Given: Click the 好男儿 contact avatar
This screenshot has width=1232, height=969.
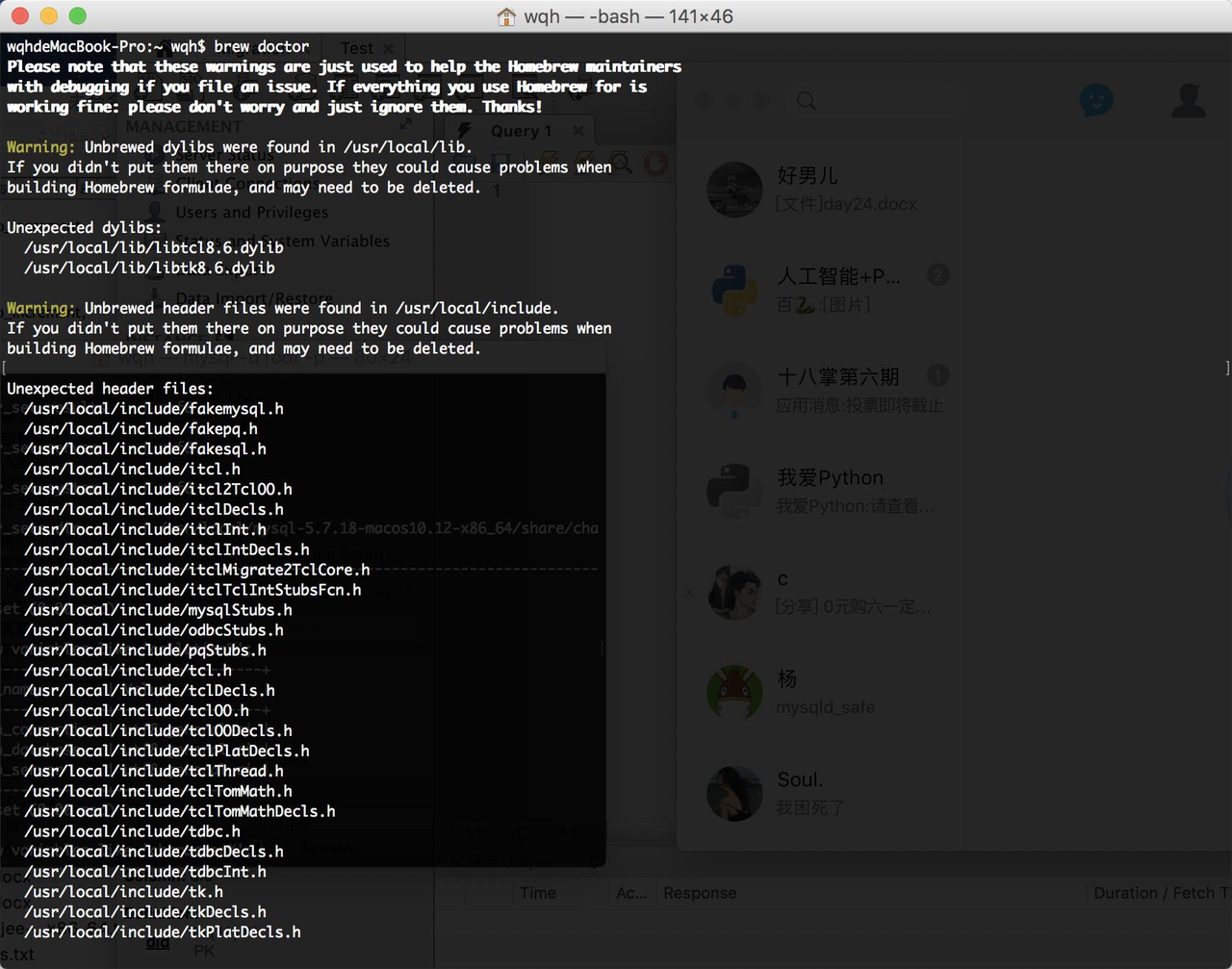Looking at the screenshot, I should [x=734, y=190].
